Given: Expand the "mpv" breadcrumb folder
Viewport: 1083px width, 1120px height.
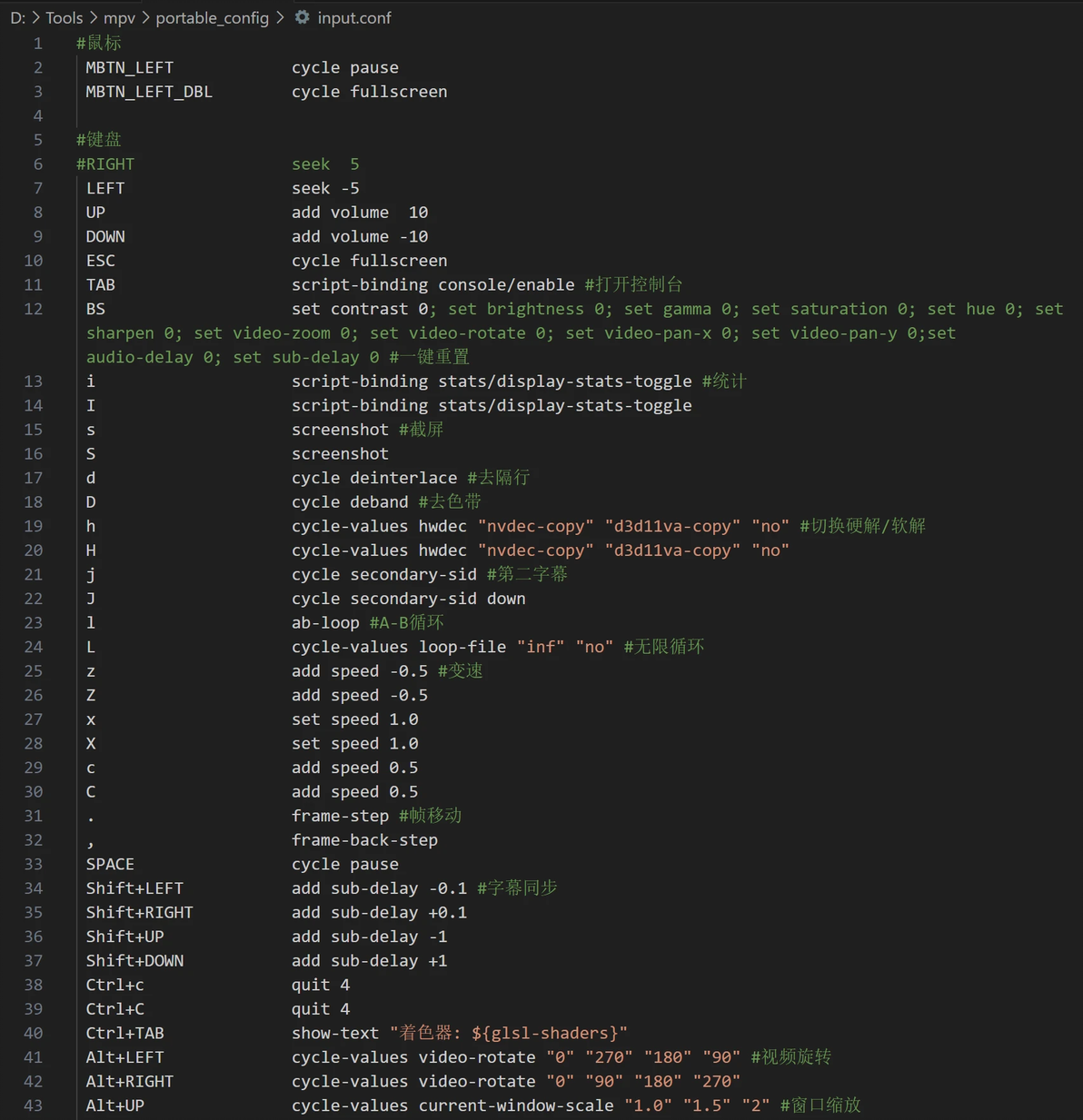Looking at the screenshot, I should click(119, 18).
